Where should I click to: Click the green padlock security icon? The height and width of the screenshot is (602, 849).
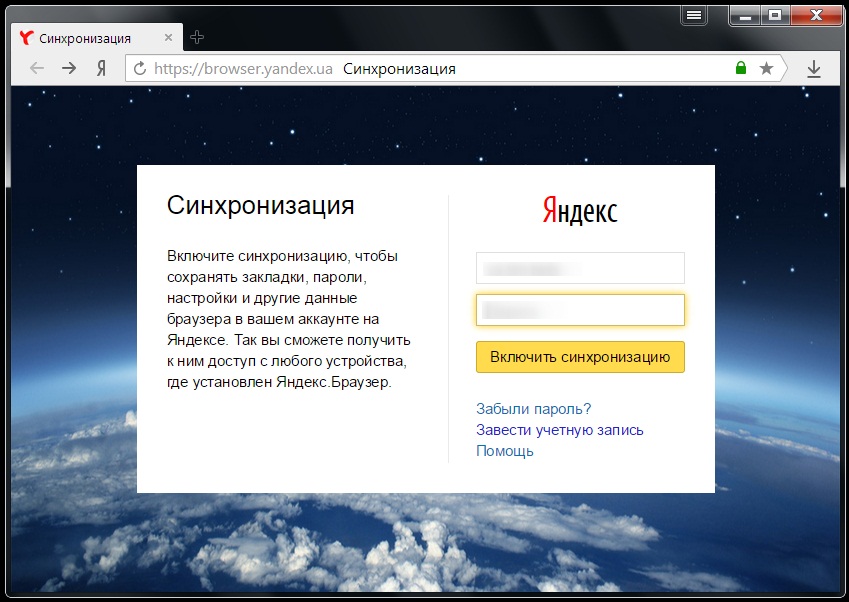(741, 68)
